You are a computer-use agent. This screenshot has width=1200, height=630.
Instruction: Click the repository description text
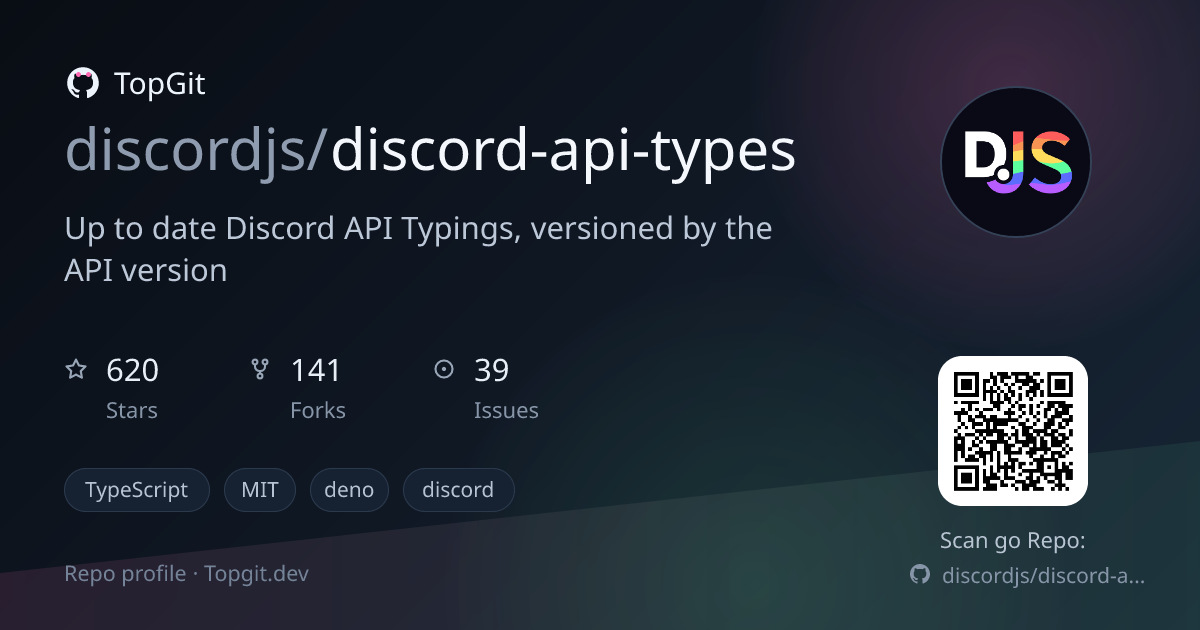[418, 249]
